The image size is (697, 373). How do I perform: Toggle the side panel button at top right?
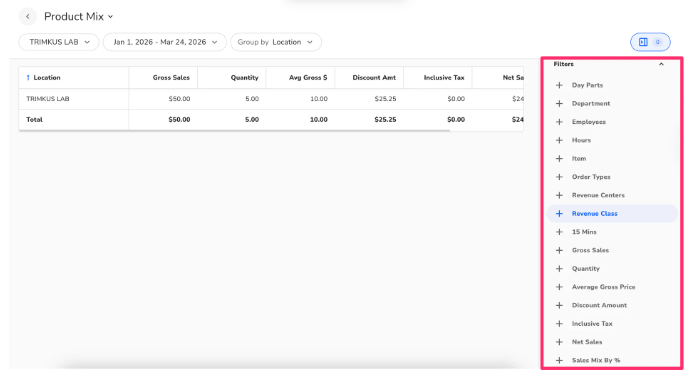(650, 42)
